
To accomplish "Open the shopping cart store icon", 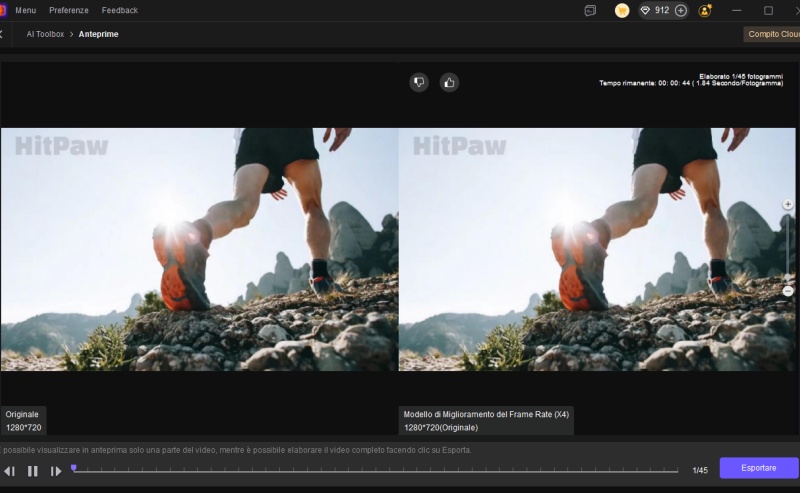I will (621, 10).
